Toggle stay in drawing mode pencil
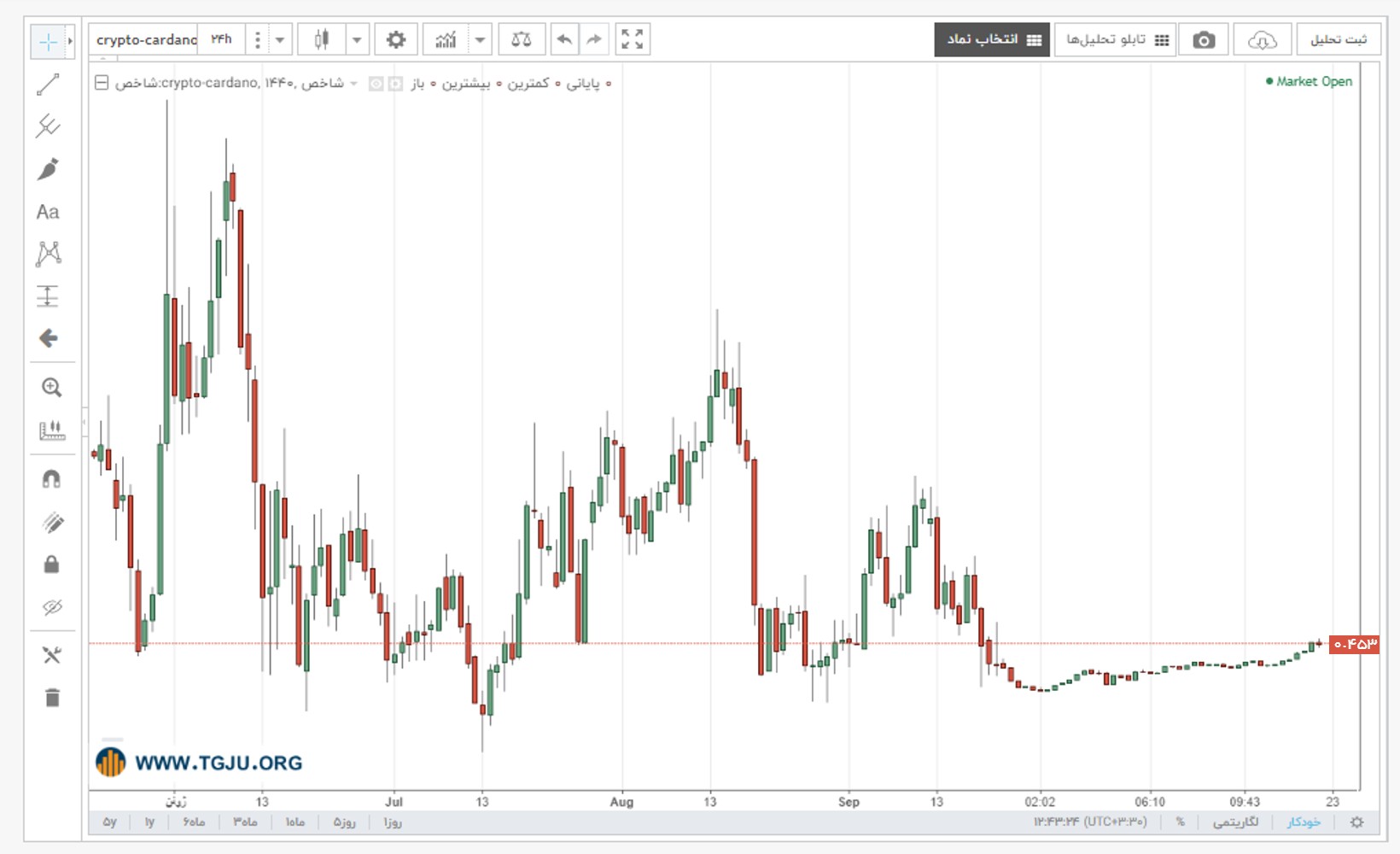Image resolution: width=1400 pixels, height=854 pixels. point(52,523)
